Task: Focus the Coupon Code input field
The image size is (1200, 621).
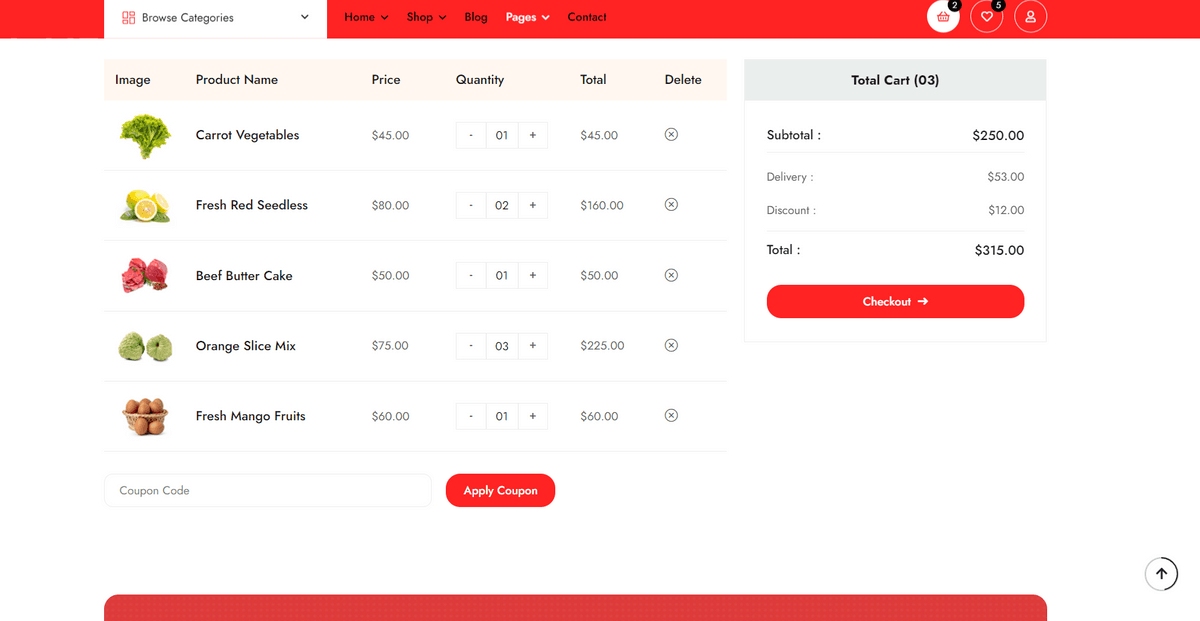Action: 267,490
